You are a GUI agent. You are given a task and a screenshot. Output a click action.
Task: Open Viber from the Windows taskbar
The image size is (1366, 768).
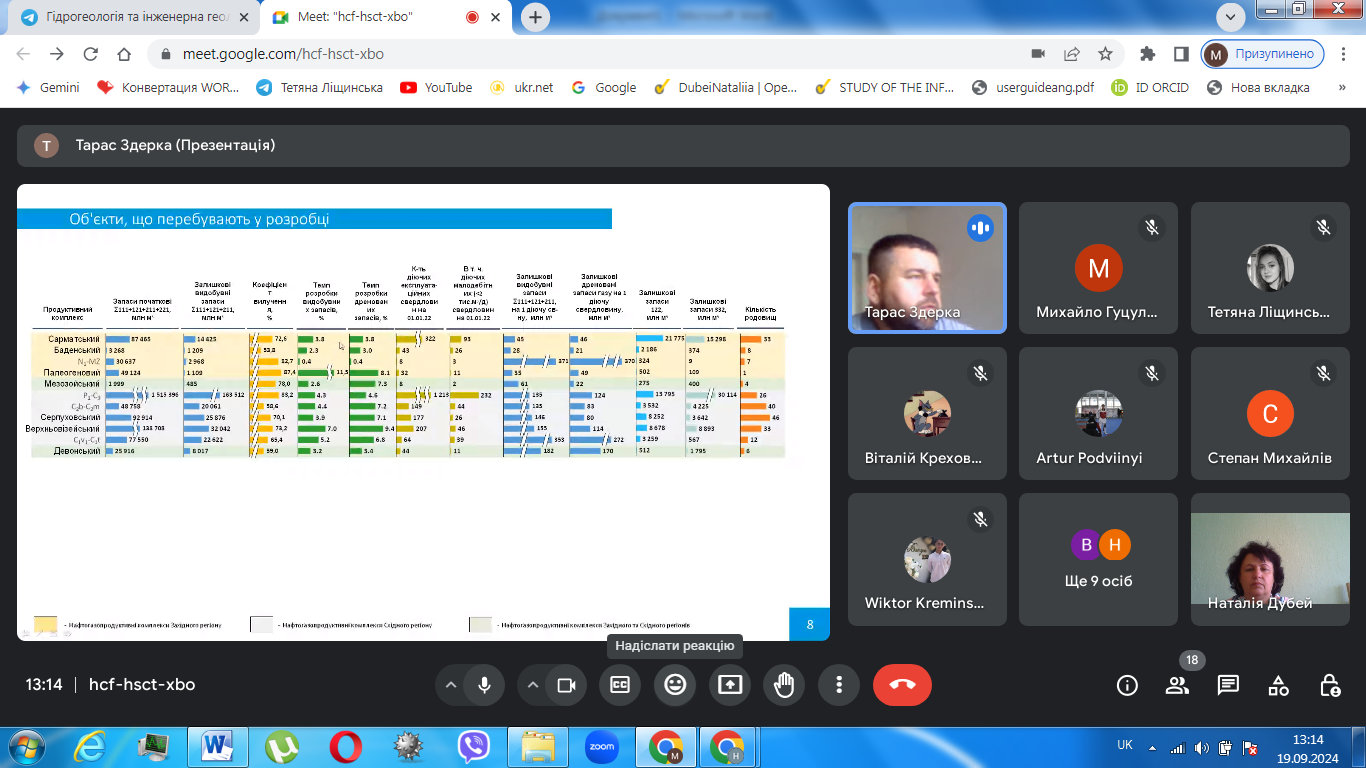pos(473,746)
